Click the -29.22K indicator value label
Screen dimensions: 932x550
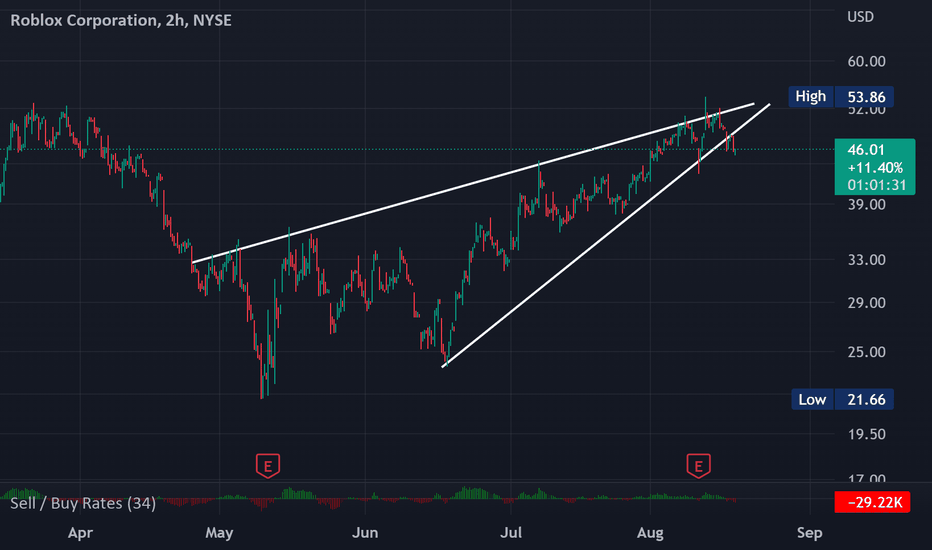(872, 502)
